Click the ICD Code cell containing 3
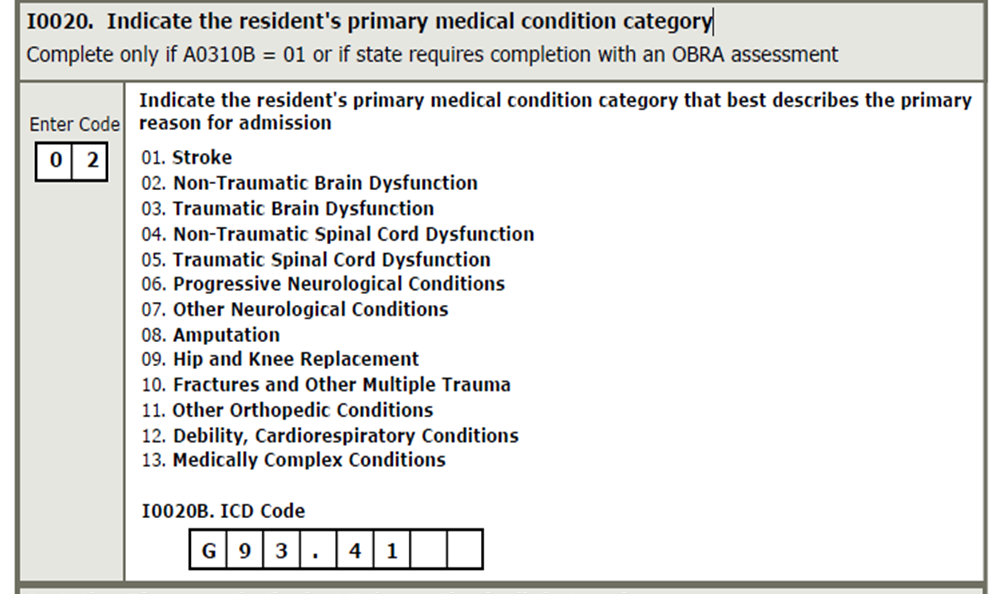The width and height of the screenshot is (1000, 594). tap(281, 549)
